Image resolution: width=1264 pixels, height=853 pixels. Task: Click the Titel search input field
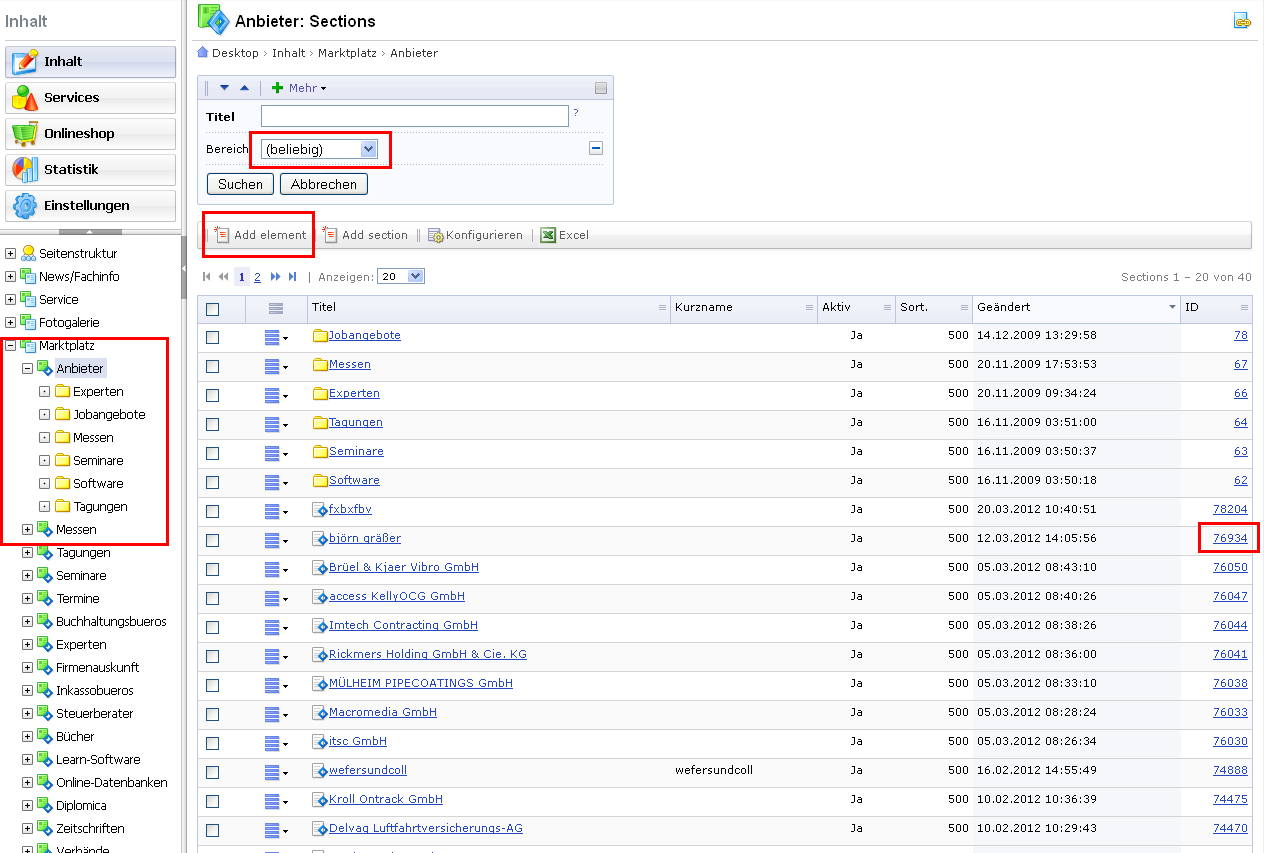[x=414, y=116]
